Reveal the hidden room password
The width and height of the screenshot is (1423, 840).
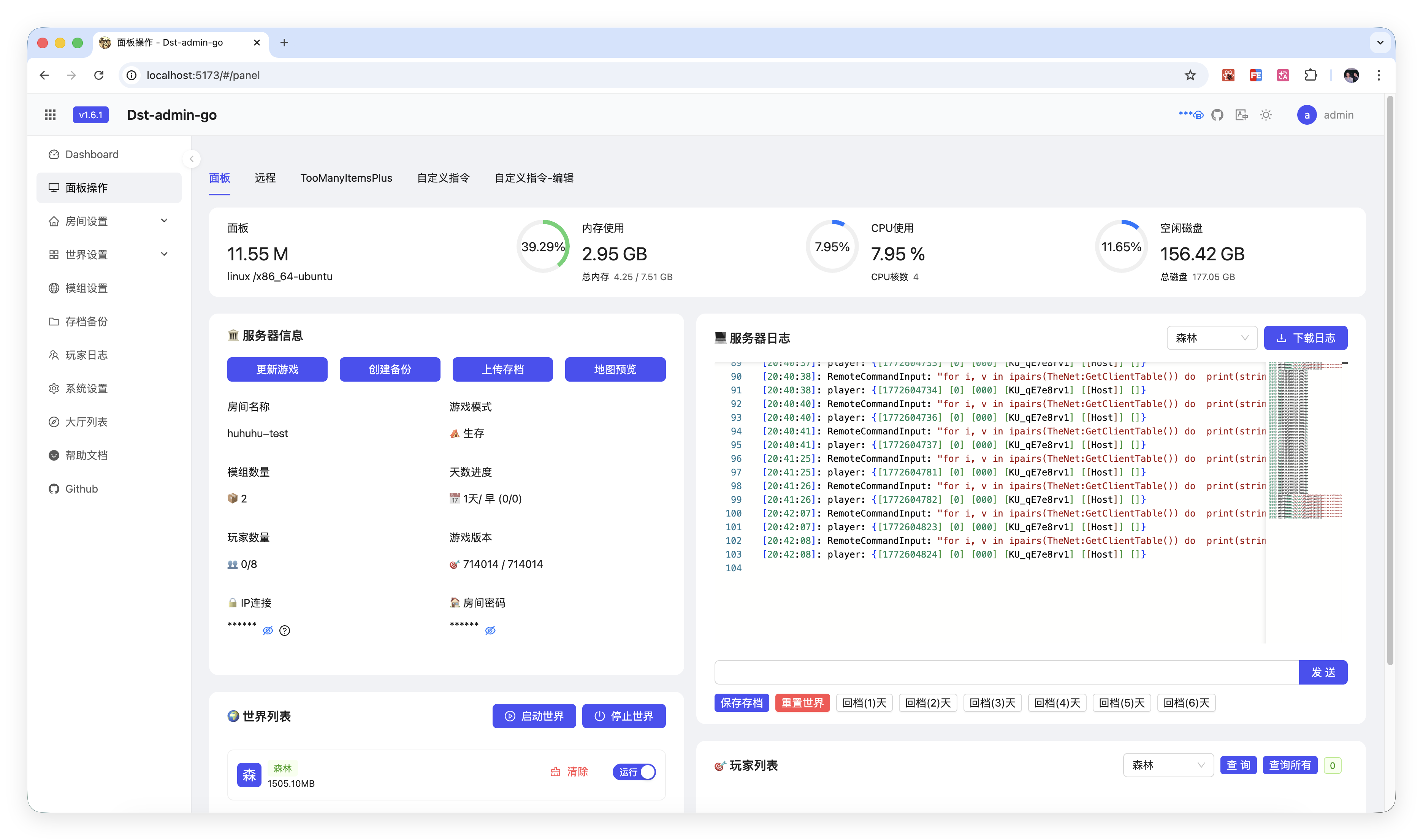(490, 631)
